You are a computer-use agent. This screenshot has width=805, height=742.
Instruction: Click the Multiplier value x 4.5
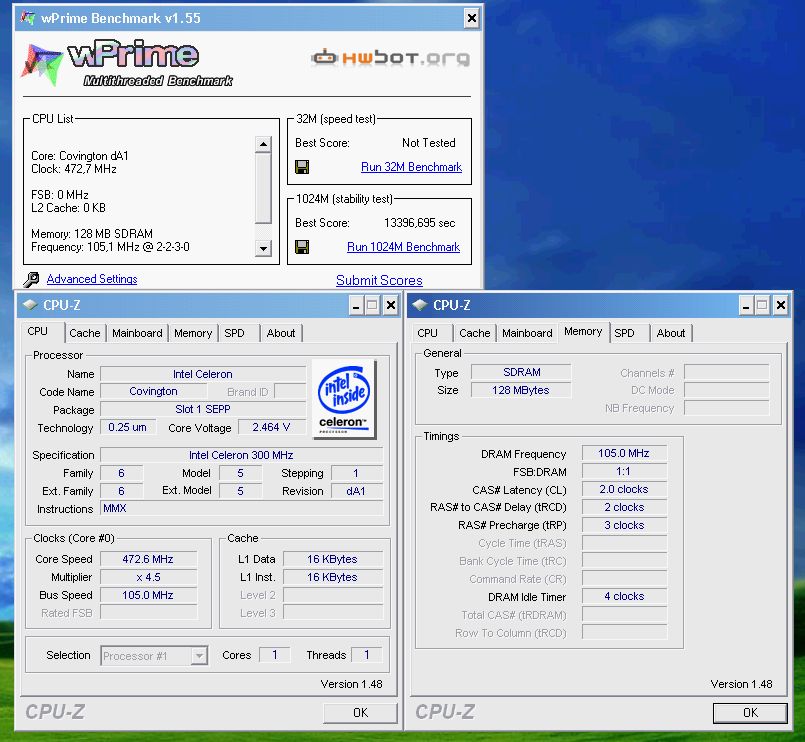pyautogui.click(x=148, y=577)
